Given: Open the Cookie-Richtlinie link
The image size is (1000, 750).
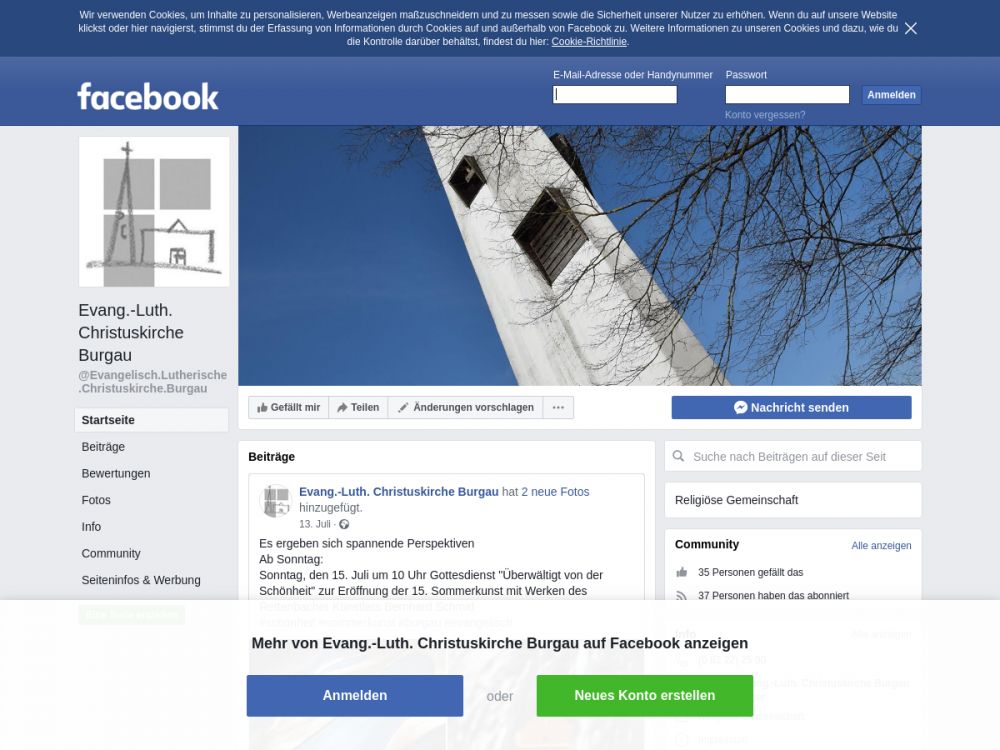Looking at the screenshot, I should pyautogui.click(x=589, y=41).
